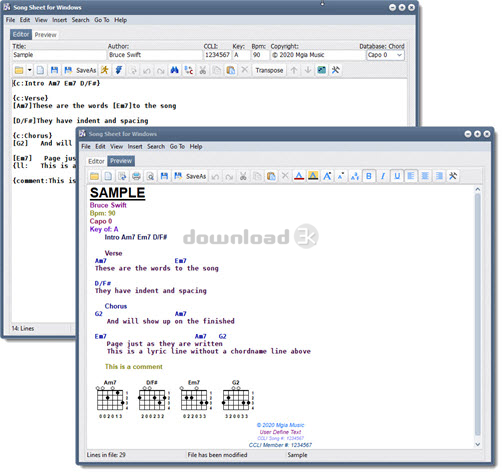502x473 pixels.
Task: Click the replace icon next to the binoculars
Action: [189, 70]
